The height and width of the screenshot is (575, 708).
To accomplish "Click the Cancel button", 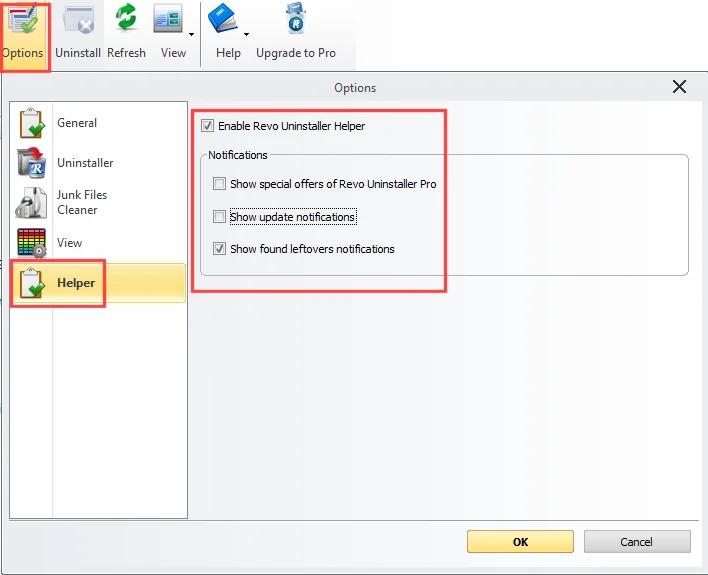I will 637,542.
